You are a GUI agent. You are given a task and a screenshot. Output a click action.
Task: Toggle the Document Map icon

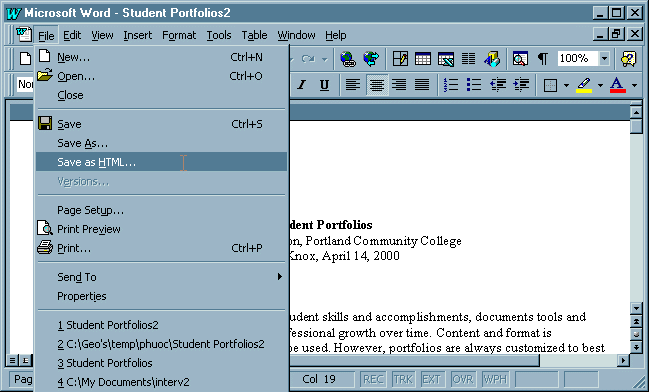pyautogui.click(x=520, y=59)
